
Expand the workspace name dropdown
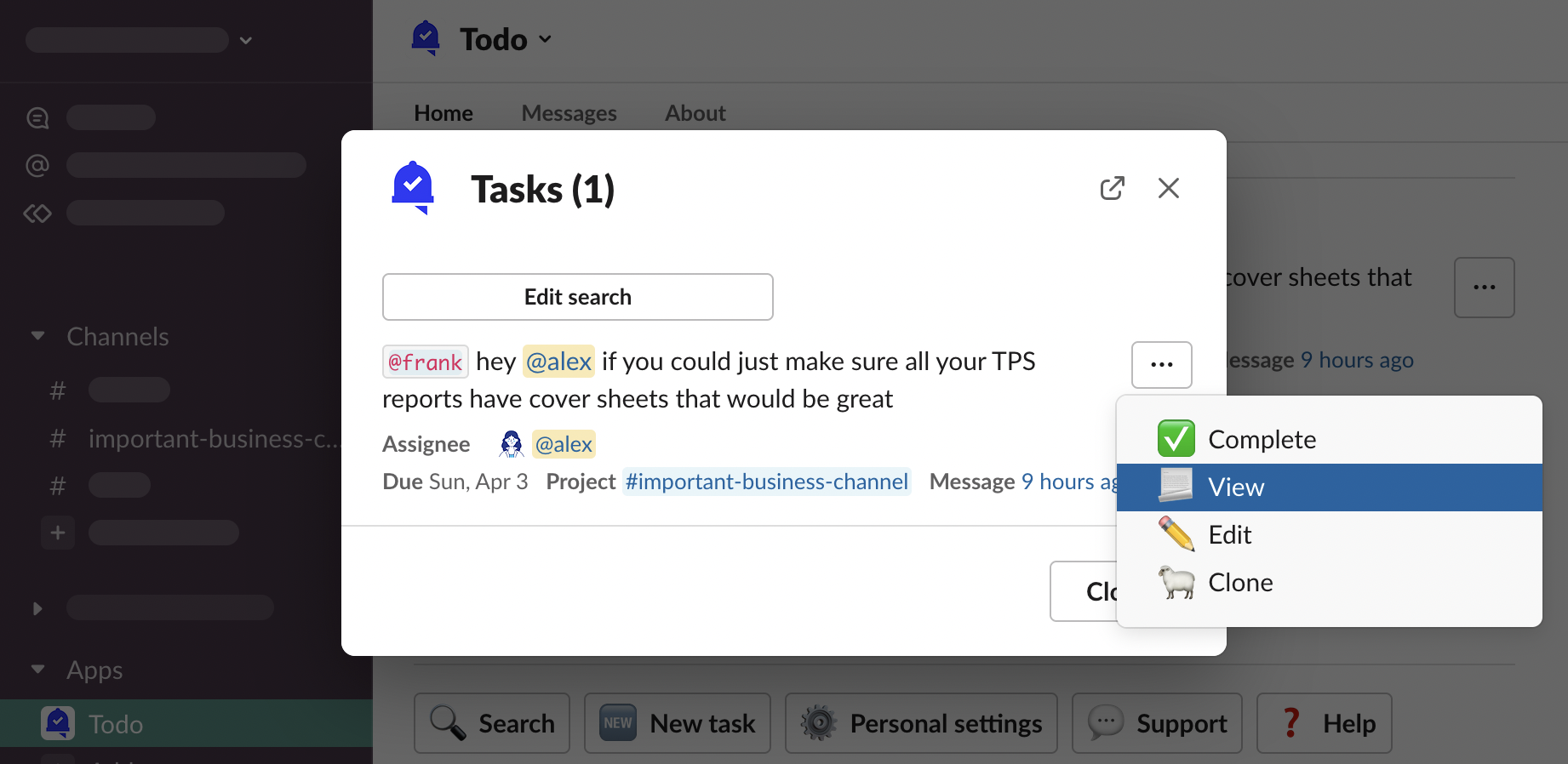pyautogui.click(x=246, y=40)
